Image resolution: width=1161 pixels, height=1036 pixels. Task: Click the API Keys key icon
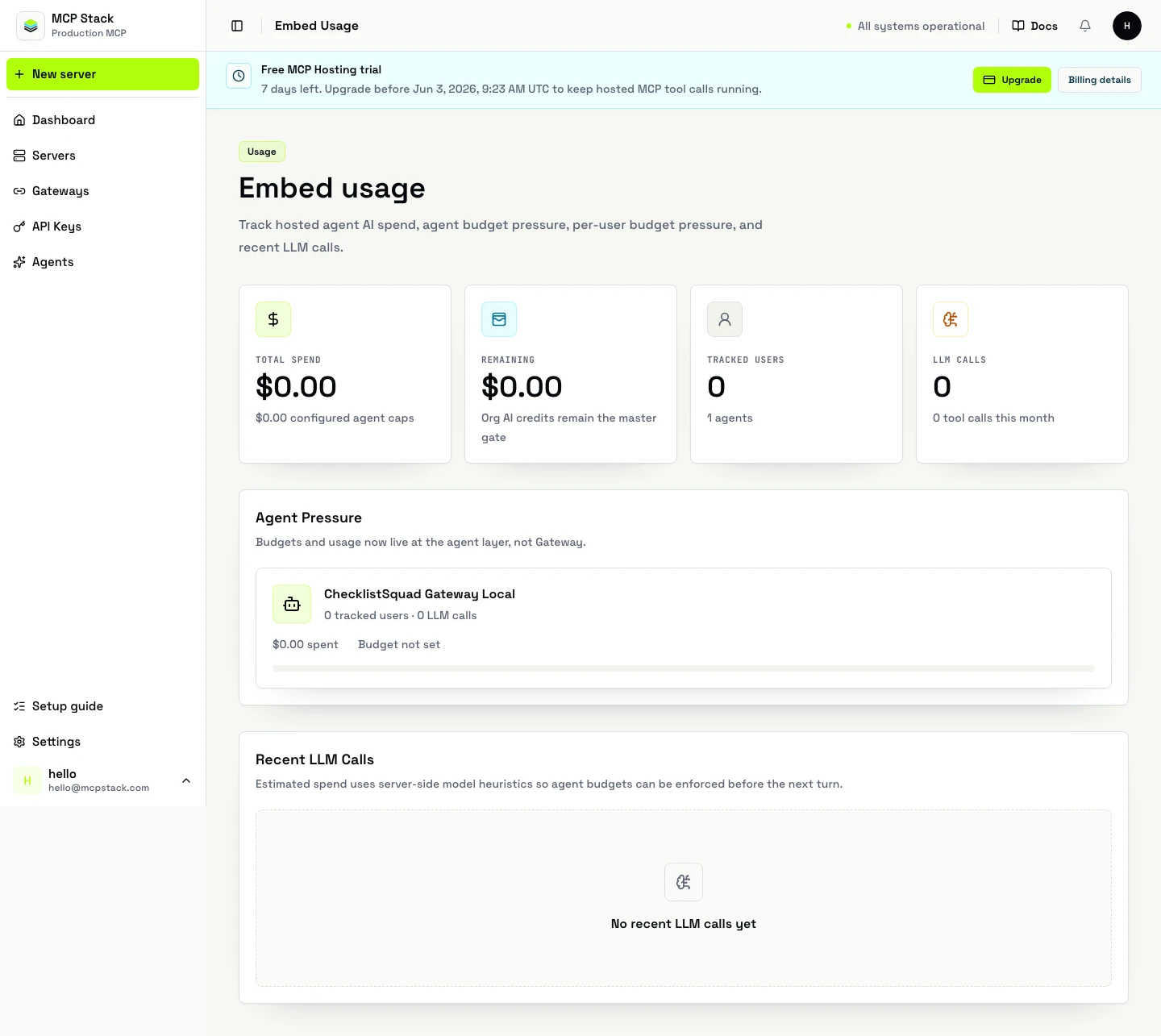click(x=19, y=227)
